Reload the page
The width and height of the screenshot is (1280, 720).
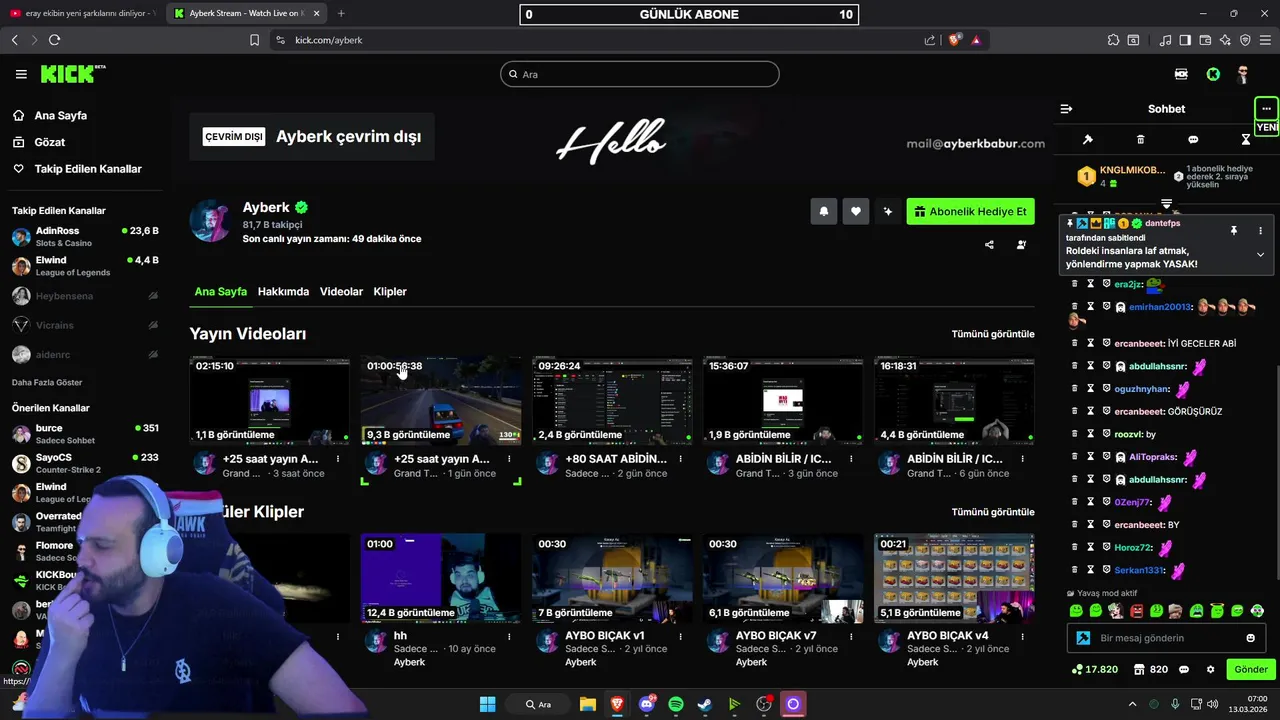54,40
